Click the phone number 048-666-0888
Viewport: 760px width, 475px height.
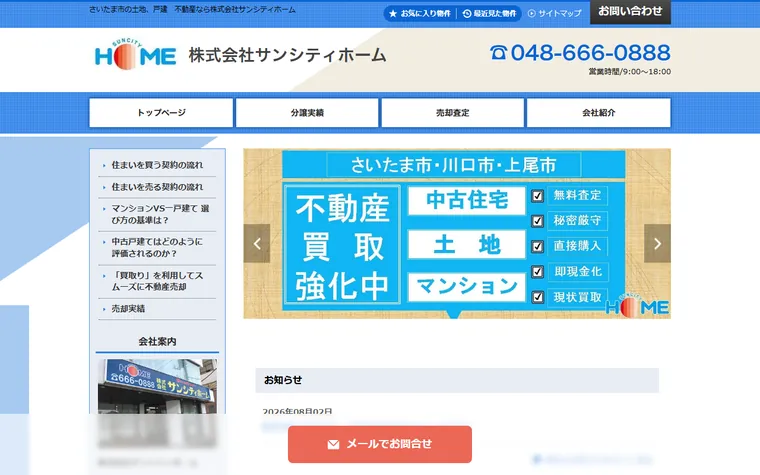(x=590, y=52)
